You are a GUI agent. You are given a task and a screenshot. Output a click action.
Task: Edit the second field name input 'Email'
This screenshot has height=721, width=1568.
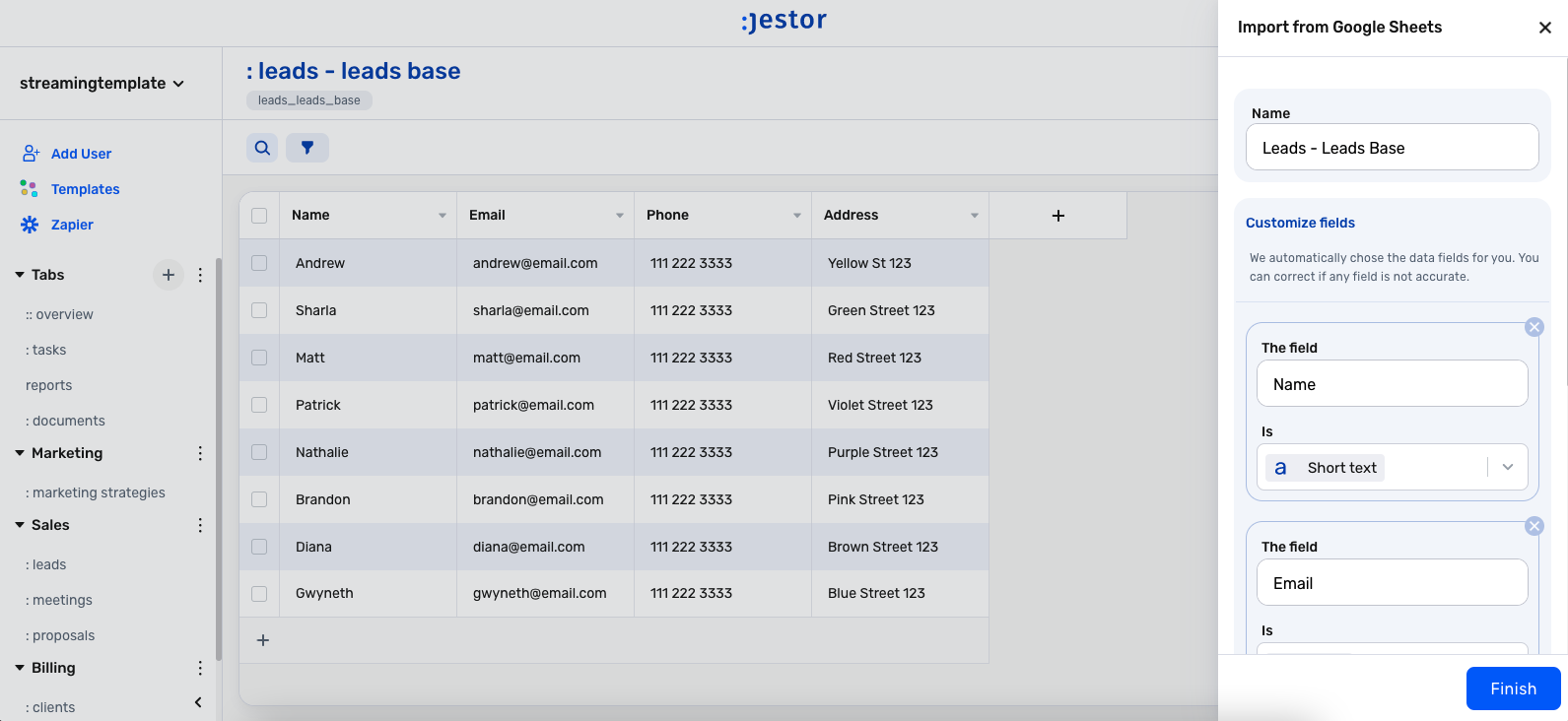pyautogui.click(x=1392, y=582)
